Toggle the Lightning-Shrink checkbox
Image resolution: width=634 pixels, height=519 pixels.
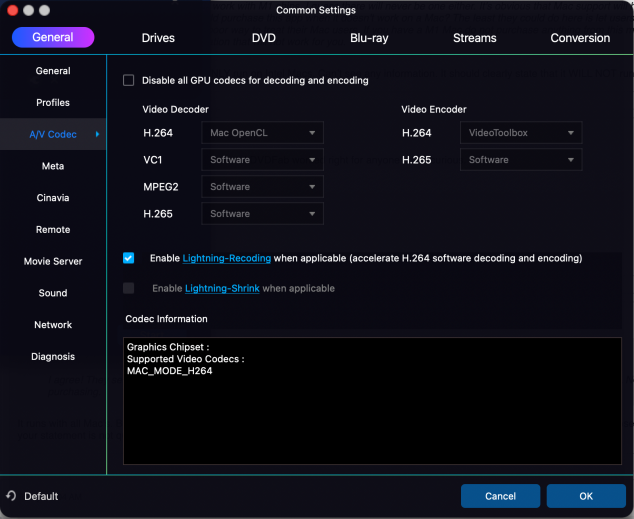pyautogui.click(x=128, y=288)
